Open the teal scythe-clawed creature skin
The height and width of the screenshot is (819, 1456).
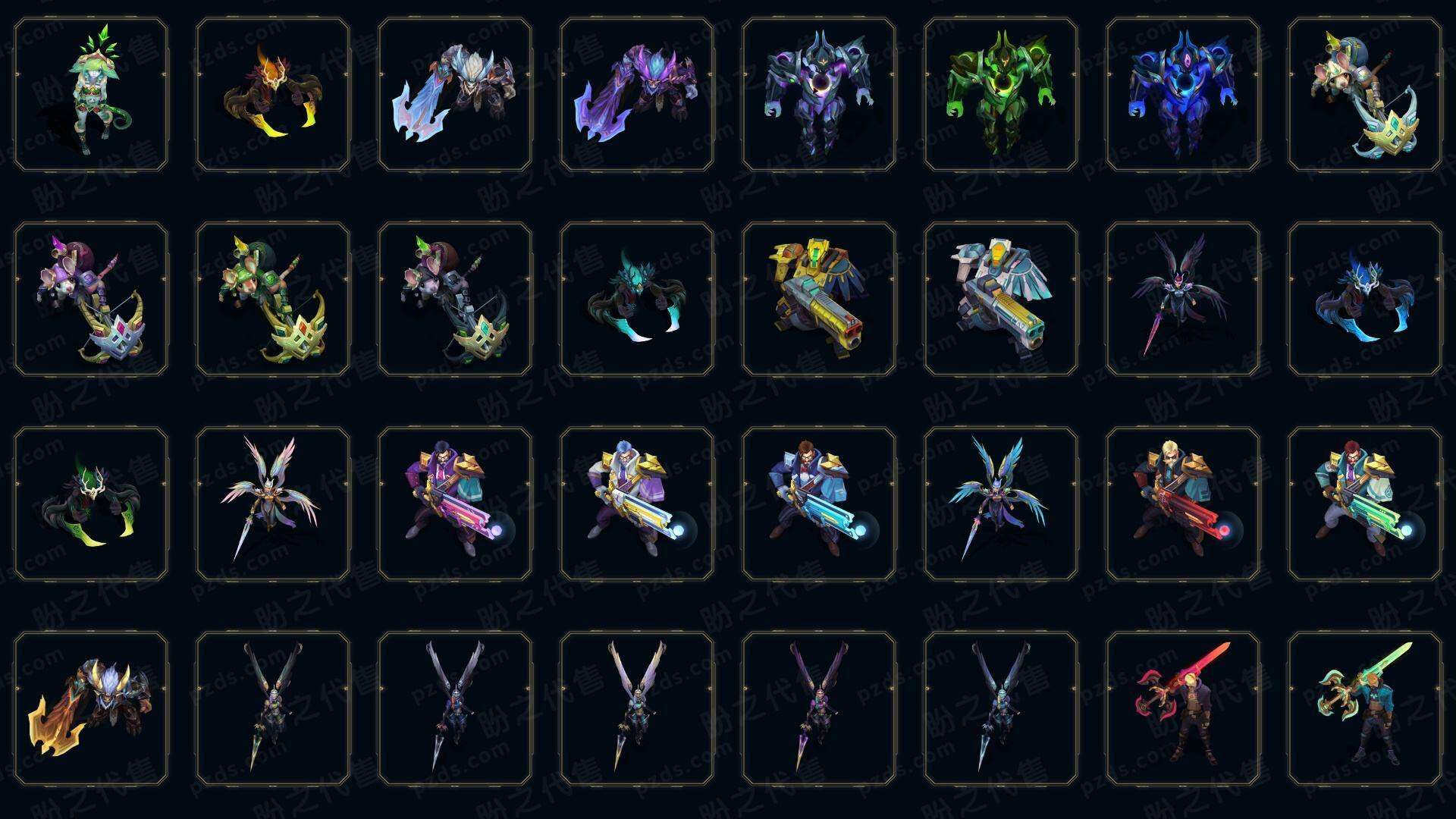click(637, 299)
